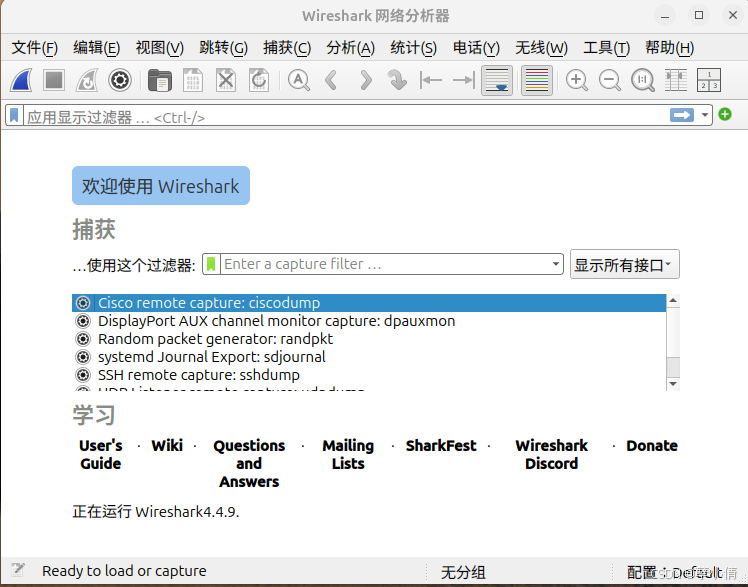
Task: Open the 跳转(G) menu
Action: [223, 48]
